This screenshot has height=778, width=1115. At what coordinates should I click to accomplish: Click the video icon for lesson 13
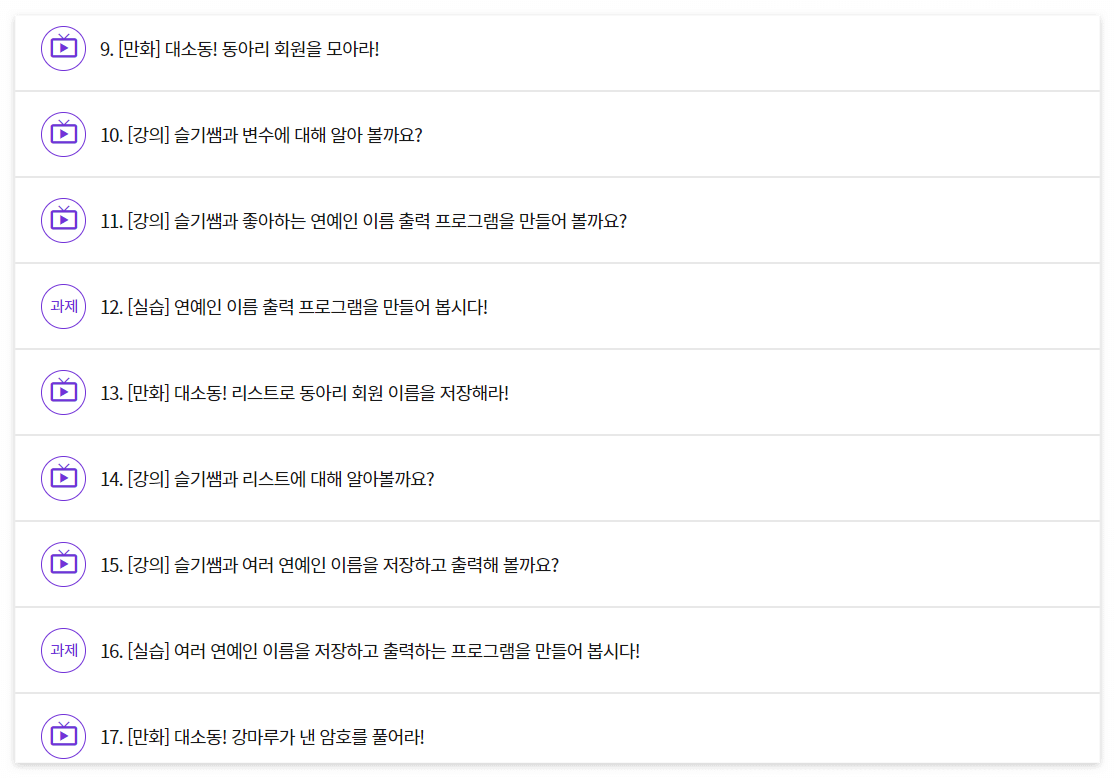pyautogui.click(x=62, y=392)
